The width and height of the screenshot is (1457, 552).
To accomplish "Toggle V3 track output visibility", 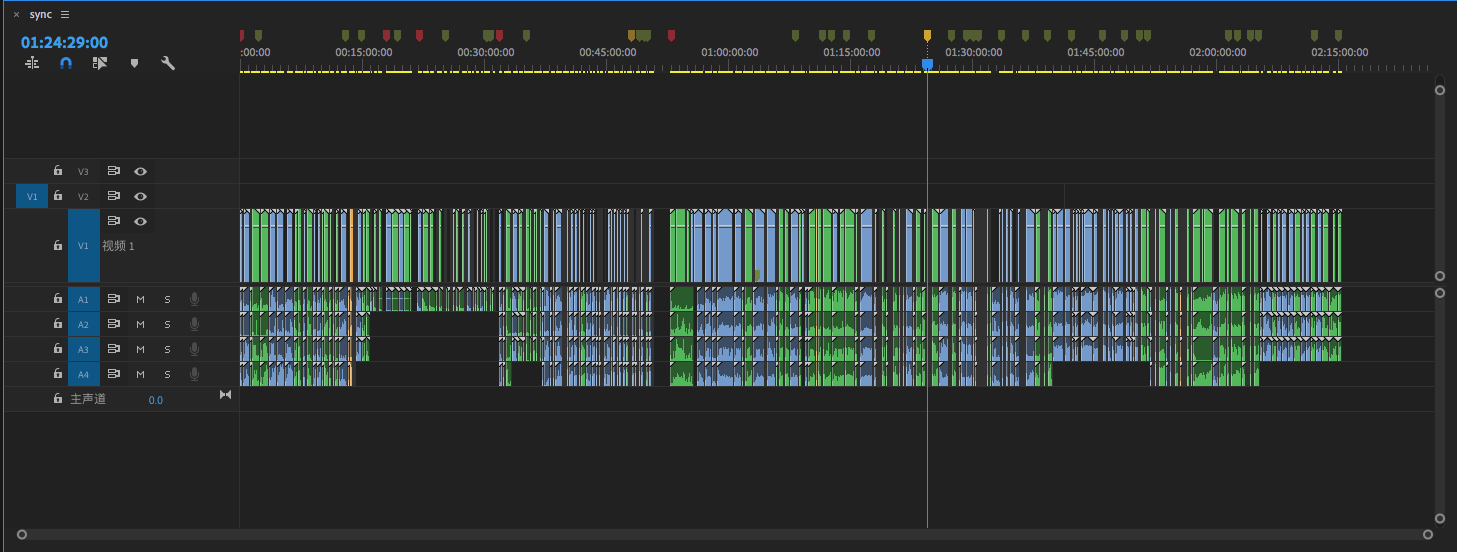I will (141, 171).
